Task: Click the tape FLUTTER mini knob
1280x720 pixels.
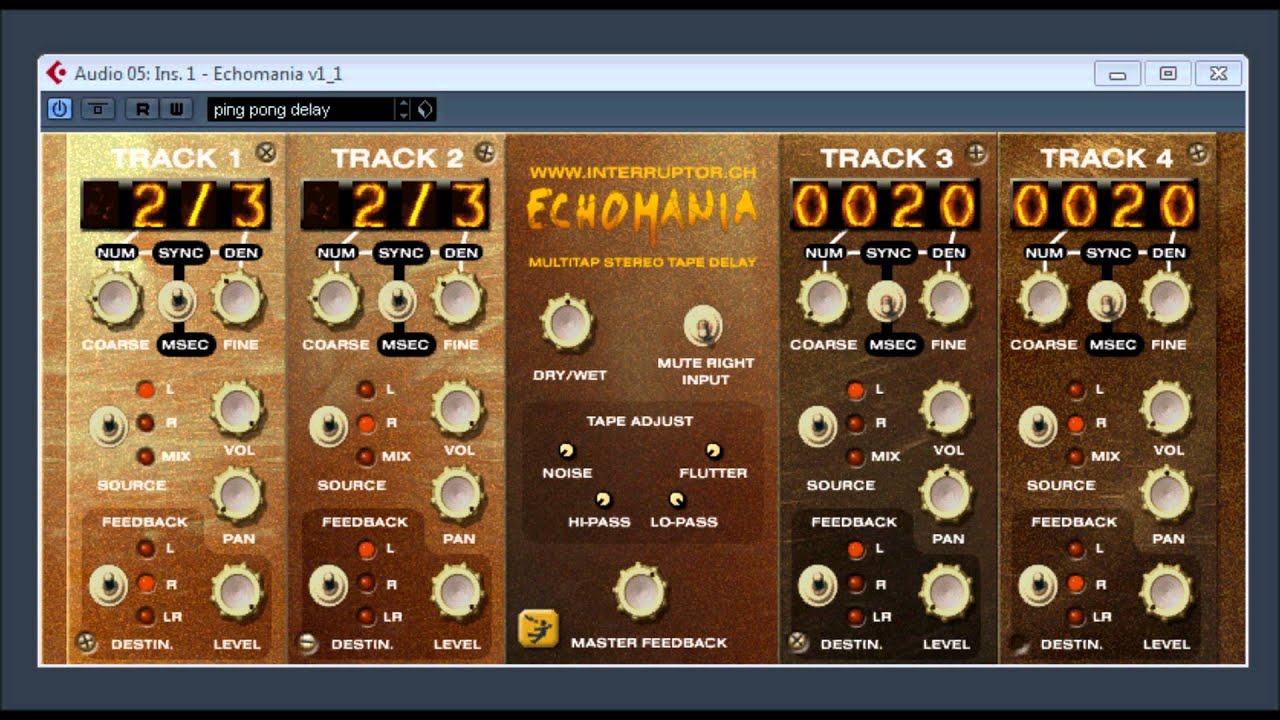Action: click(x=713, y=451)
